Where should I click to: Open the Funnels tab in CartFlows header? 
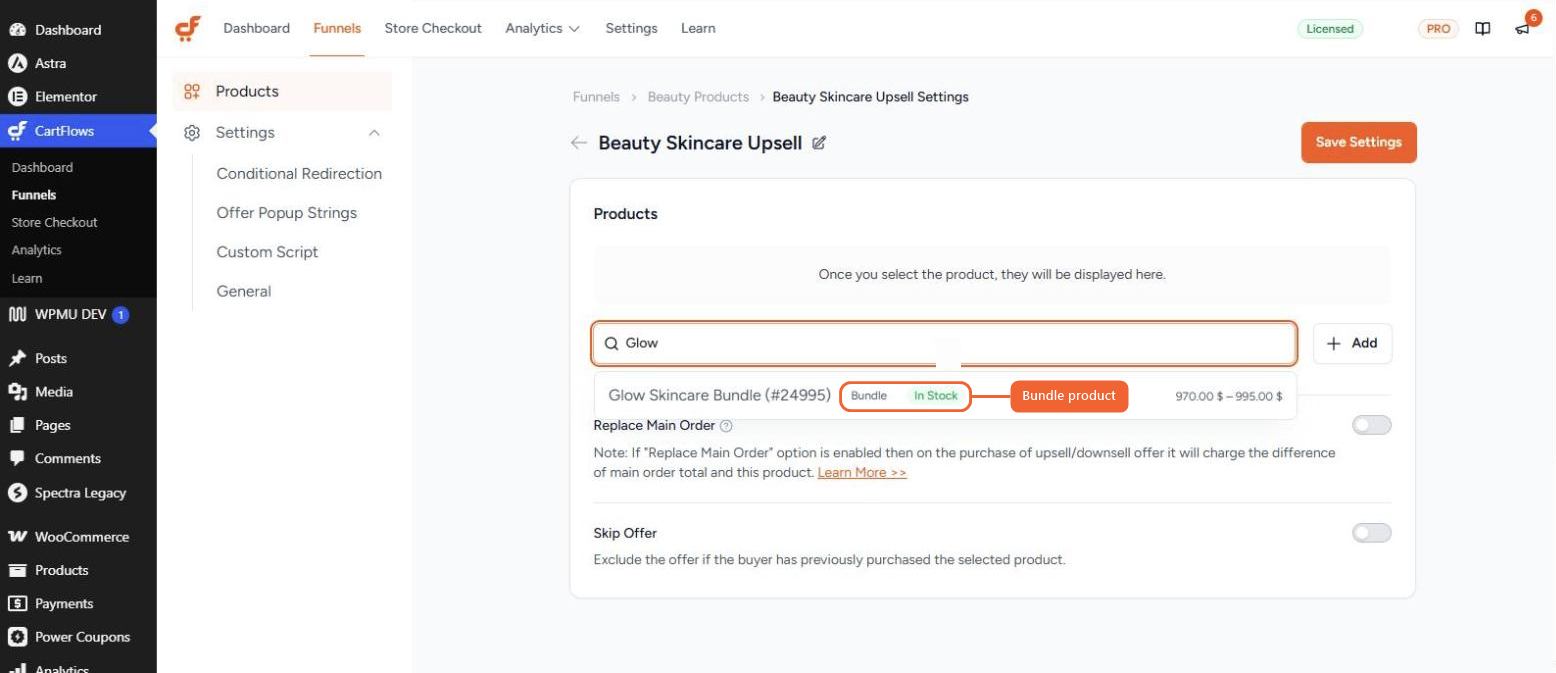[337, 28]
